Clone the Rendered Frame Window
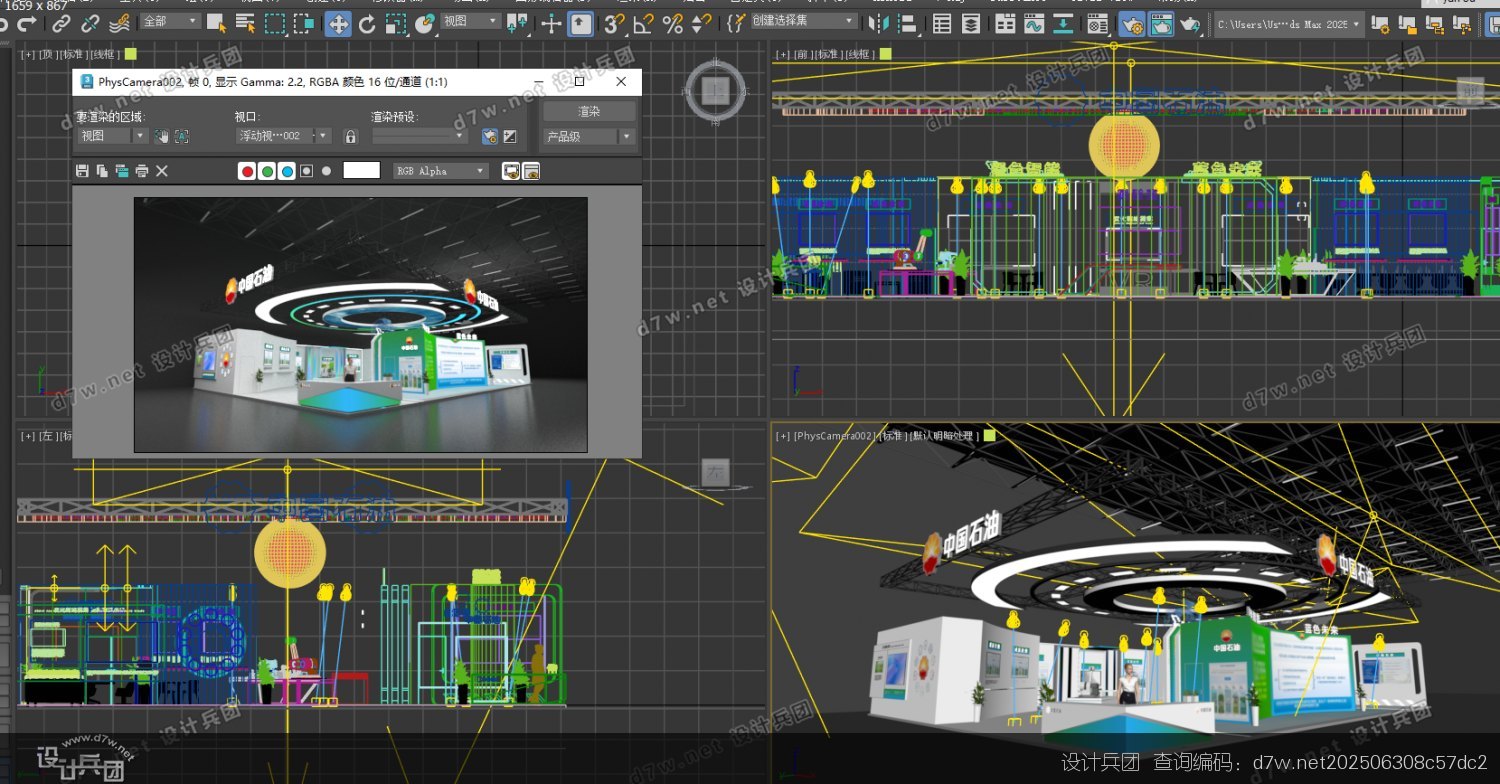 [x=122, y=171]
